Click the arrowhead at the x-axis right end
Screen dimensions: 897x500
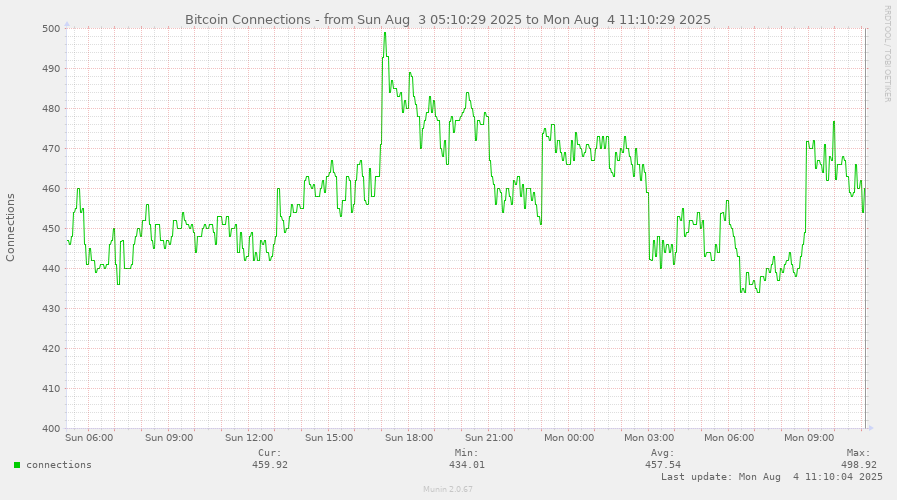point(870,428)
